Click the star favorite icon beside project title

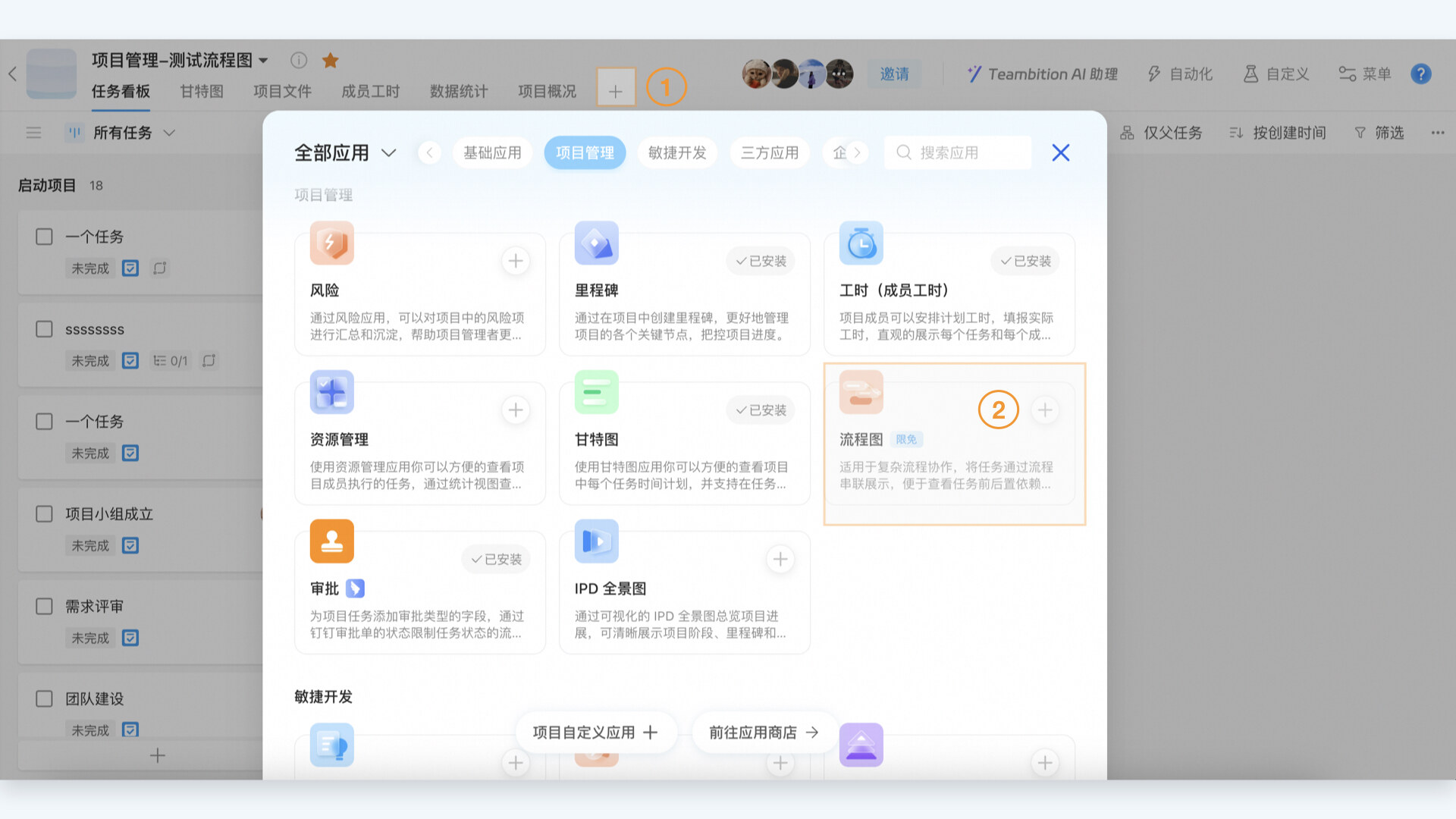tap(331, 61)
